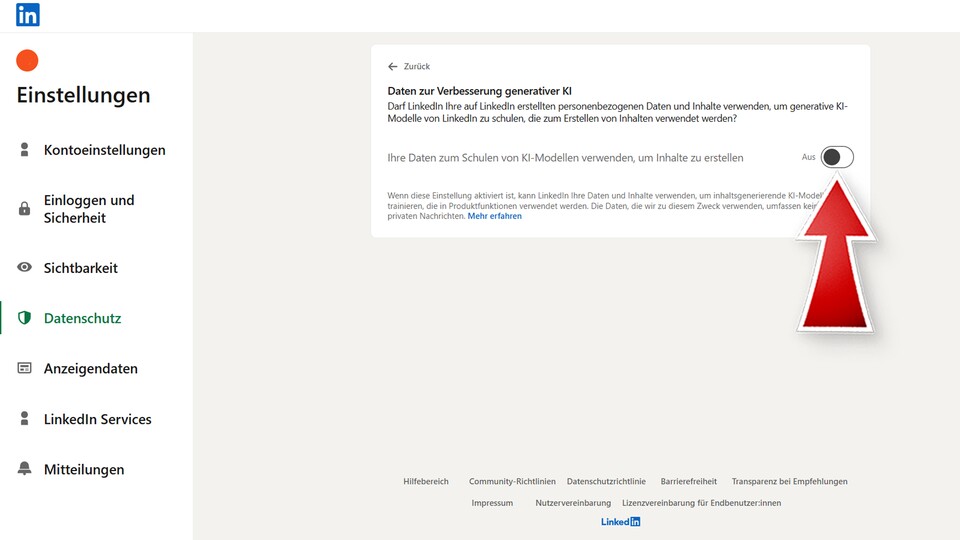Click the eye icon beside Sichtbarkeit

(25, 268)
